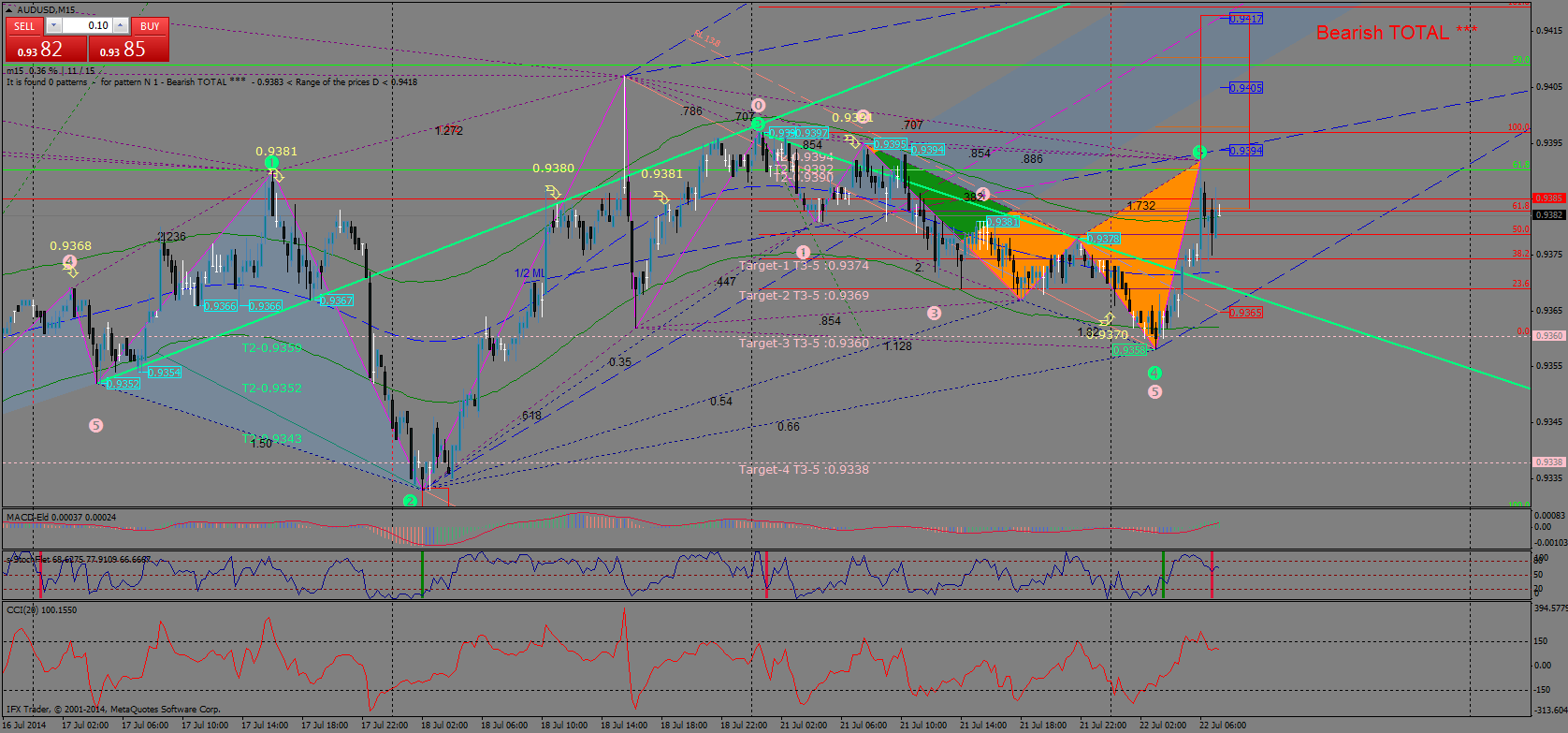
Task: Select the blue 0.9417 price box
Action: (1245, 19)
